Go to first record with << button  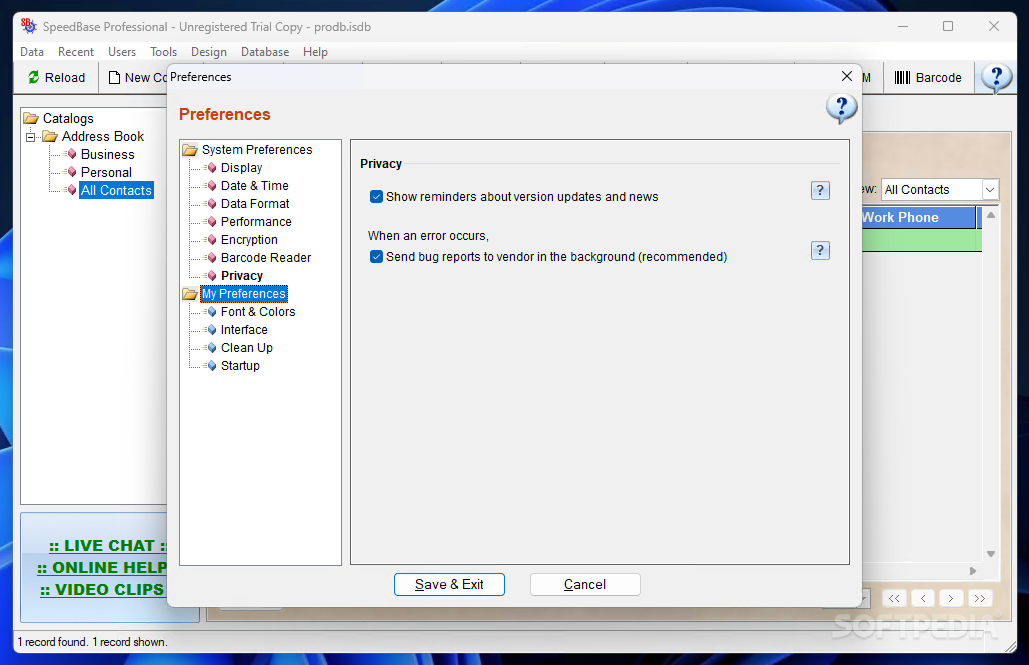pyautogui.click(x=894, y=598)
